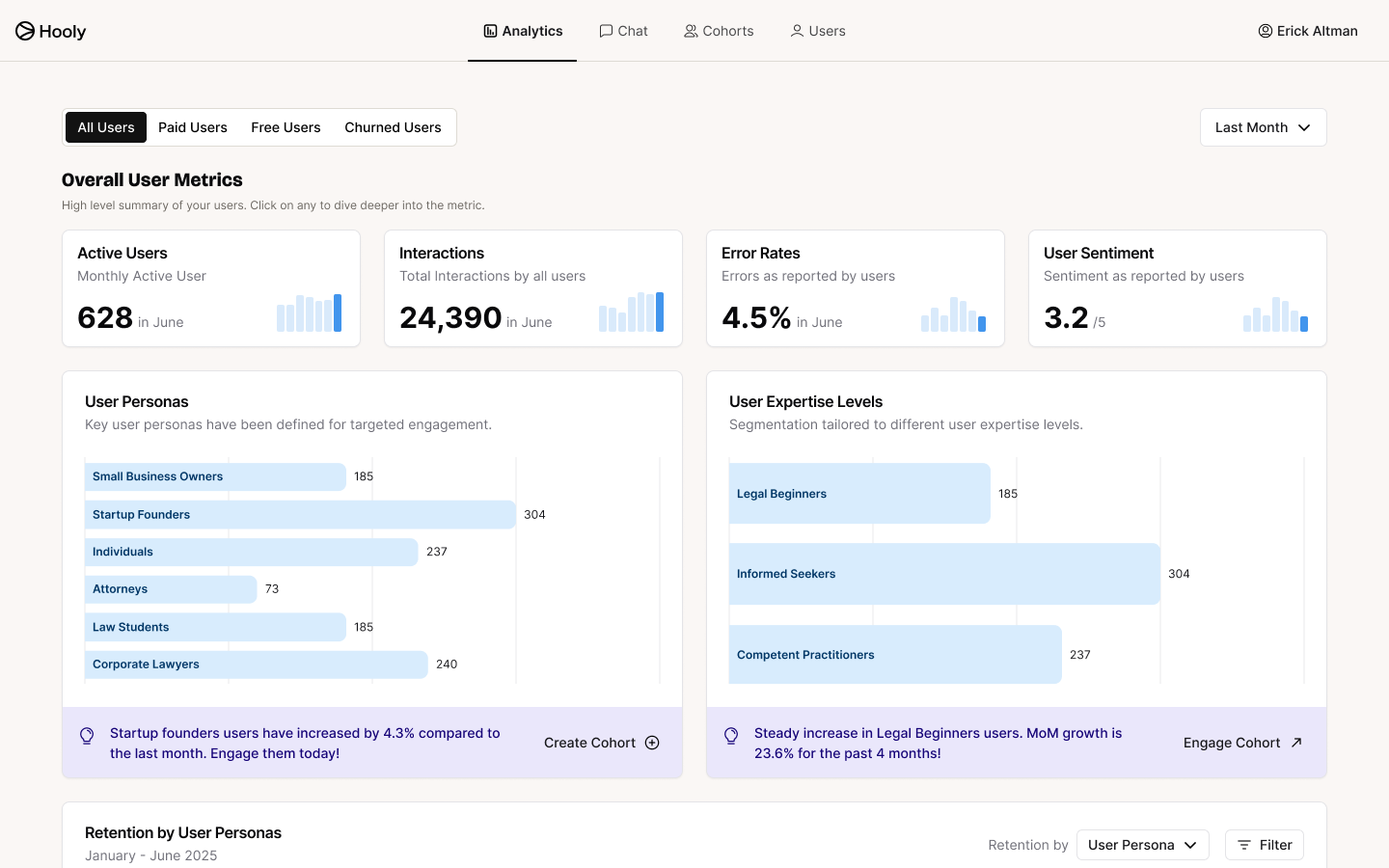Click the Create Cohort button
The height and width of the screenshot is (868, 1389).
click(x=602, y=743)
